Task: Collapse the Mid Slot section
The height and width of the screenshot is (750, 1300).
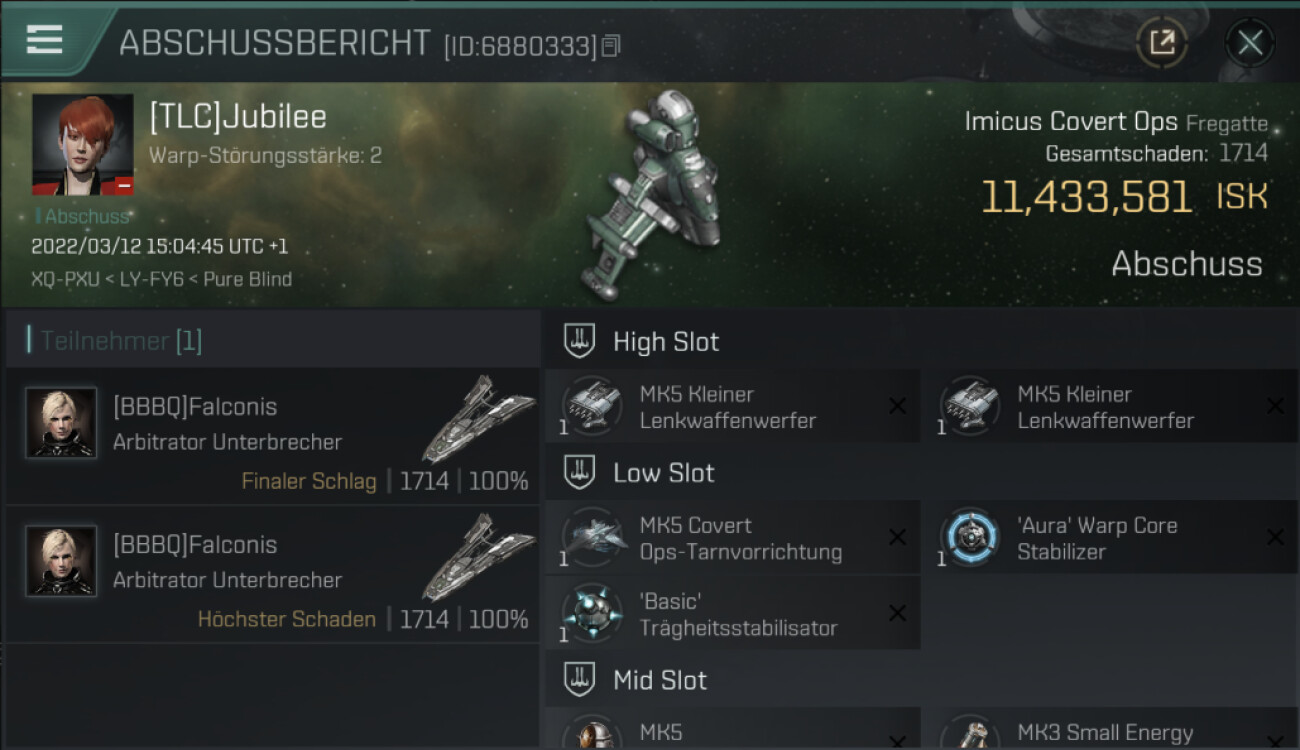Action: tap(579, 680)
